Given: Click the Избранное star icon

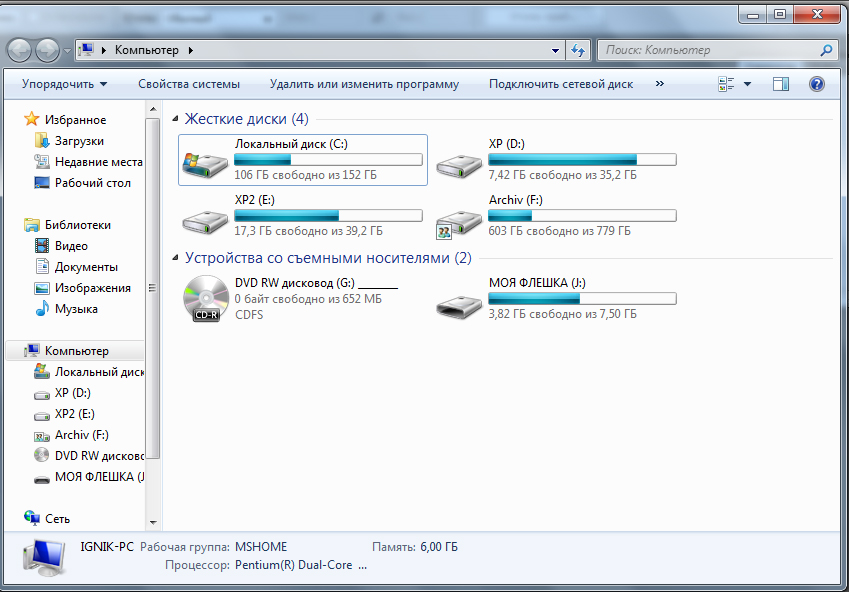Looking at the screenshot, I should point(32,119).
